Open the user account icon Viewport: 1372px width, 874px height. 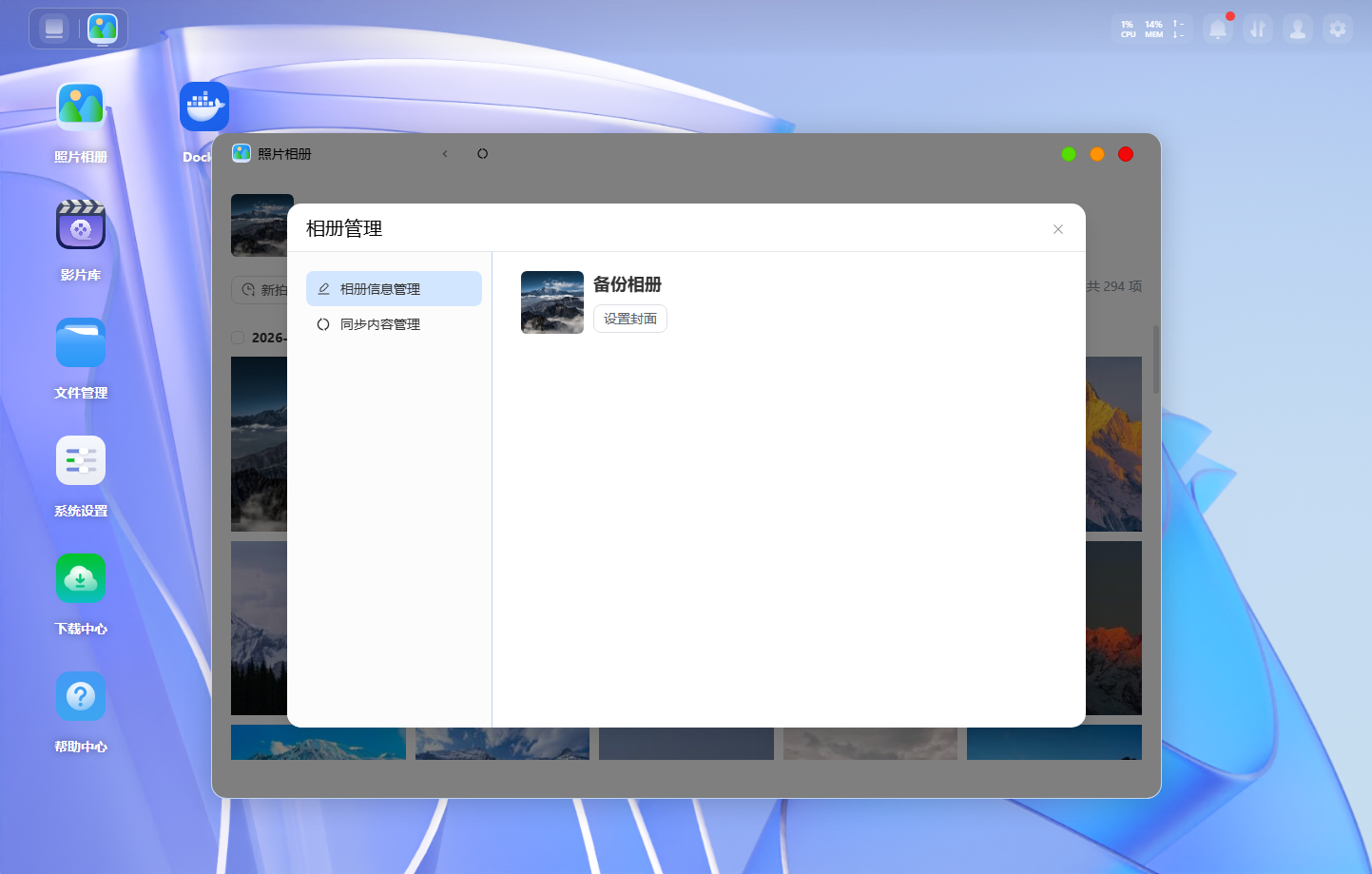[x=1298, y=29]
